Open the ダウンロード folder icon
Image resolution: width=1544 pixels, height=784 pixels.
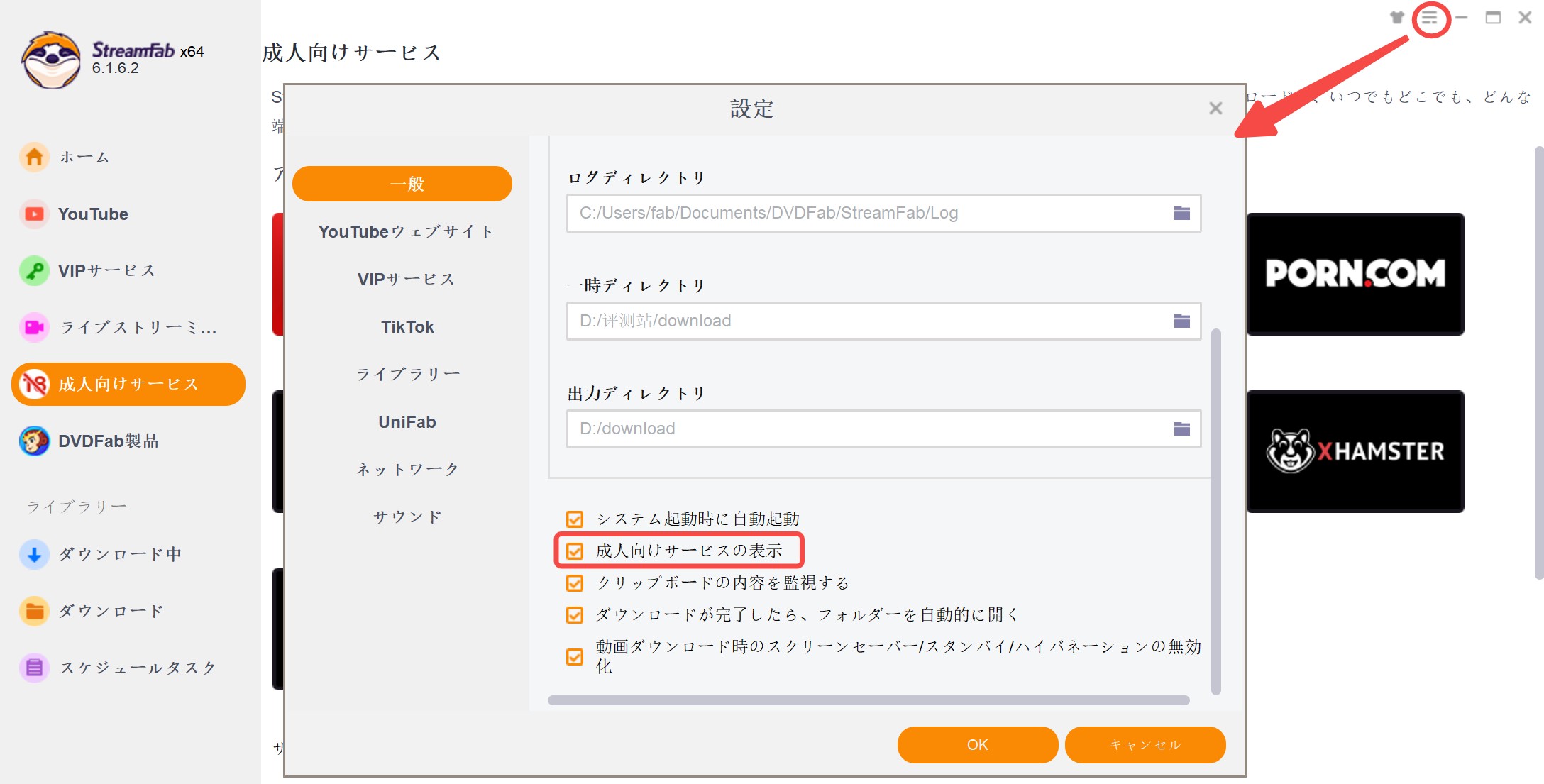coord(34,611)
